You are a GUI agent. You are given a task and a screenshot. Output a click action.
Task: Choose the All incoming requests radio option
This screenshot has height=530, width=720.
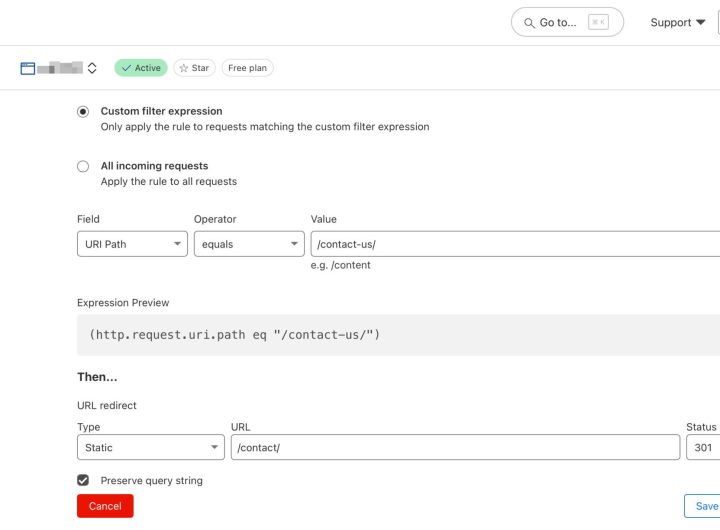[x=83, y=166]
